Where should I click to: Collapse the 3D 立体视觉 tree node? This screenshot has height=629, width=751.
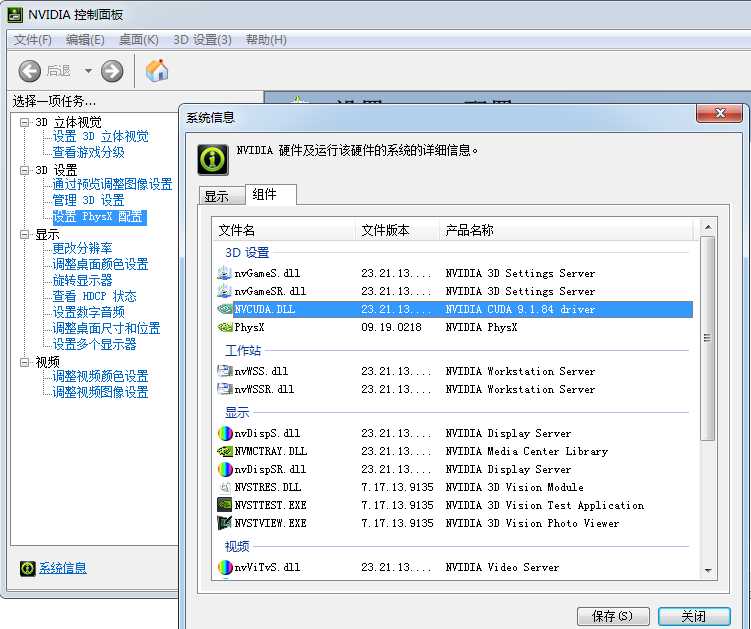coord(24,123)
